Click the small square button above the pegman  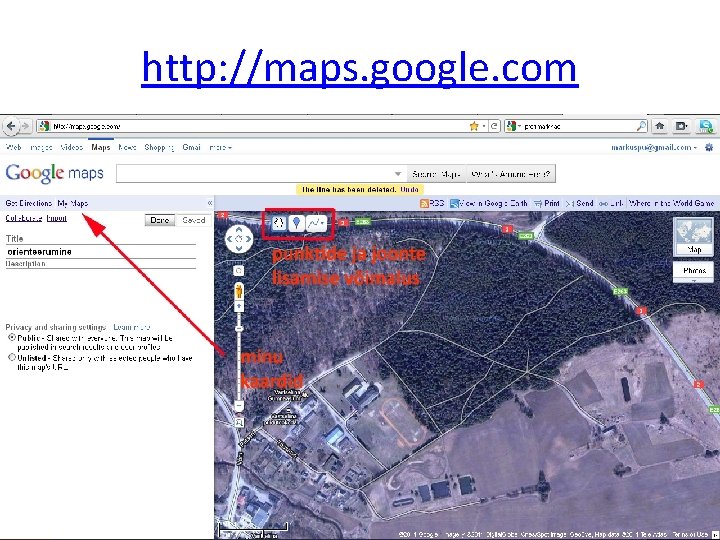tap(239, 271)
